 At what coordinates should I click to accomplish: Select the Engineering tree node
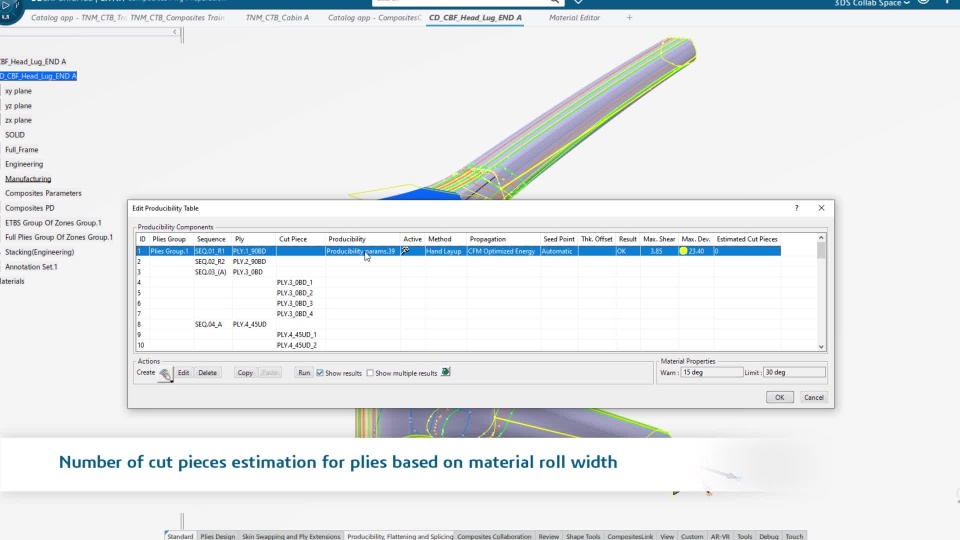[x=24, y=164]
